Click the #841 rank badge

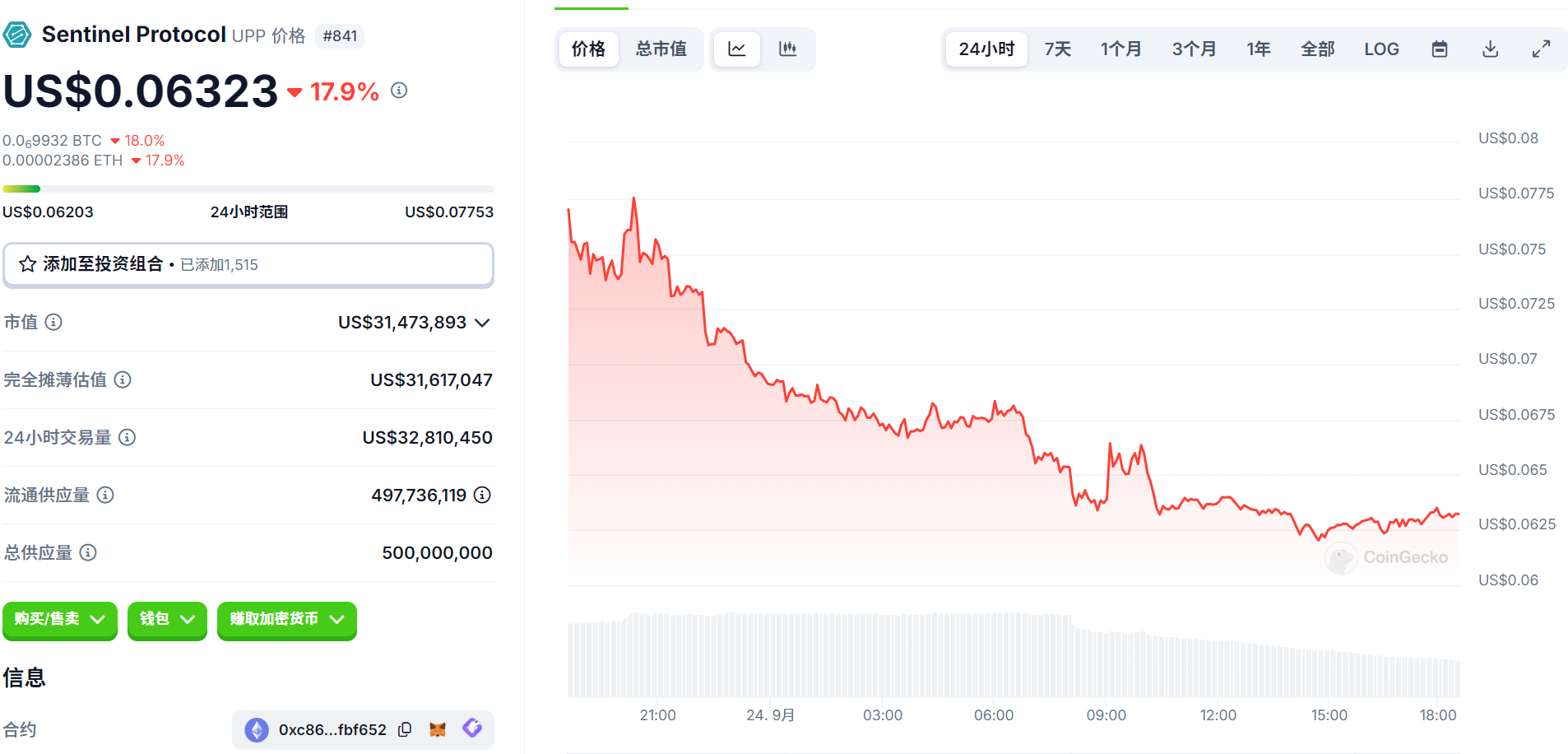(340, 36)
